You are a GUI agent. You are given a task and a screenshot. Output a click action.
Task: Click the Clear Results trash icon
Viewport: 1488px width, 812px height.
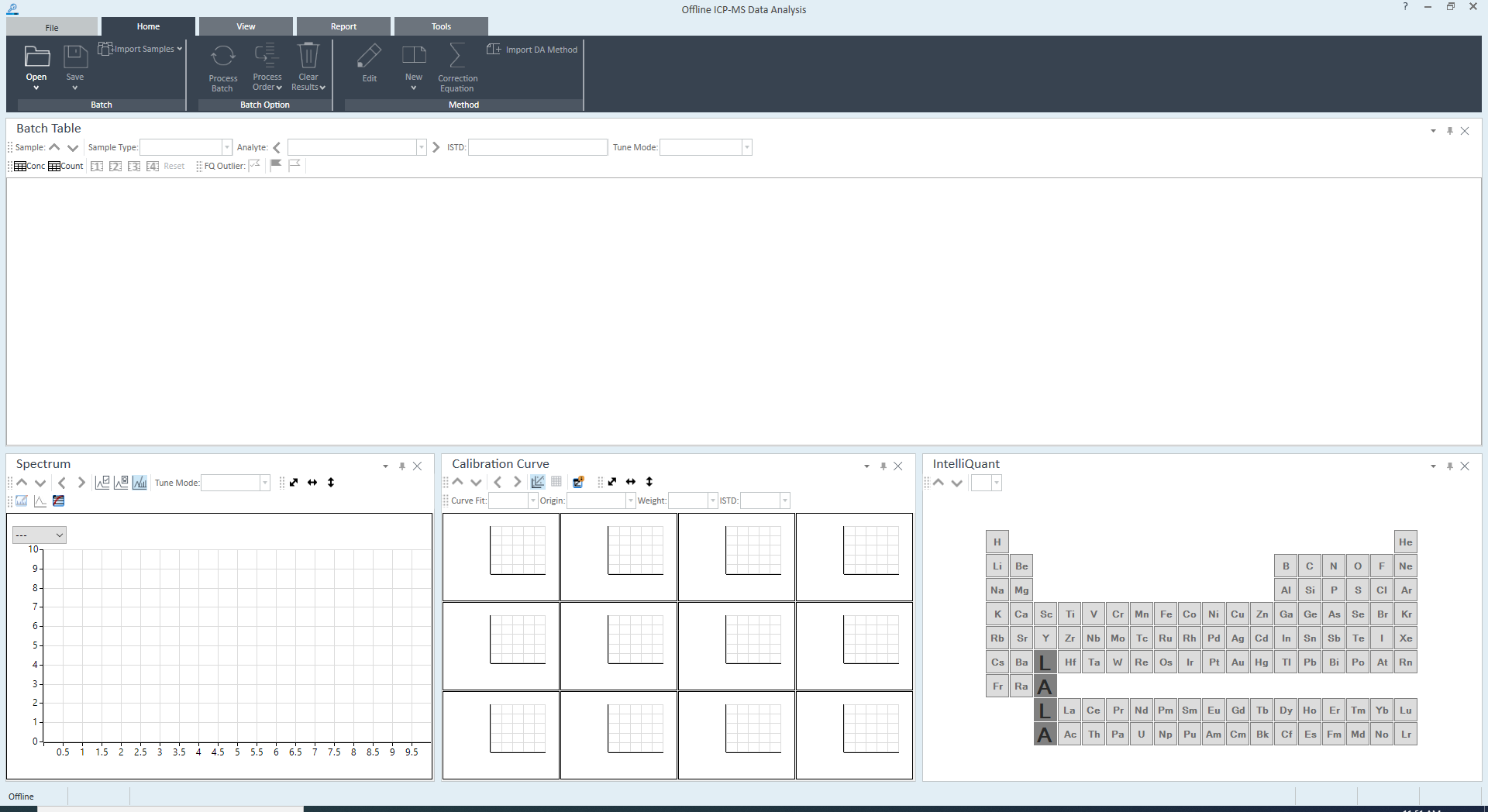coord(308,57)
